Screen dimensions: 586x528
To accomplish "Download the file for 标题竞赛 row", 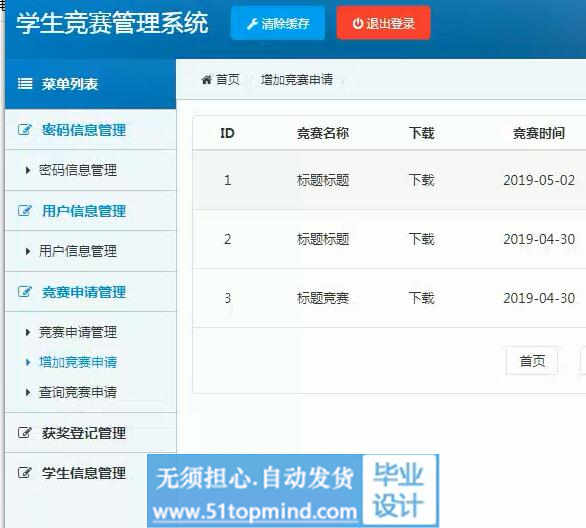I will click(422, 298).
